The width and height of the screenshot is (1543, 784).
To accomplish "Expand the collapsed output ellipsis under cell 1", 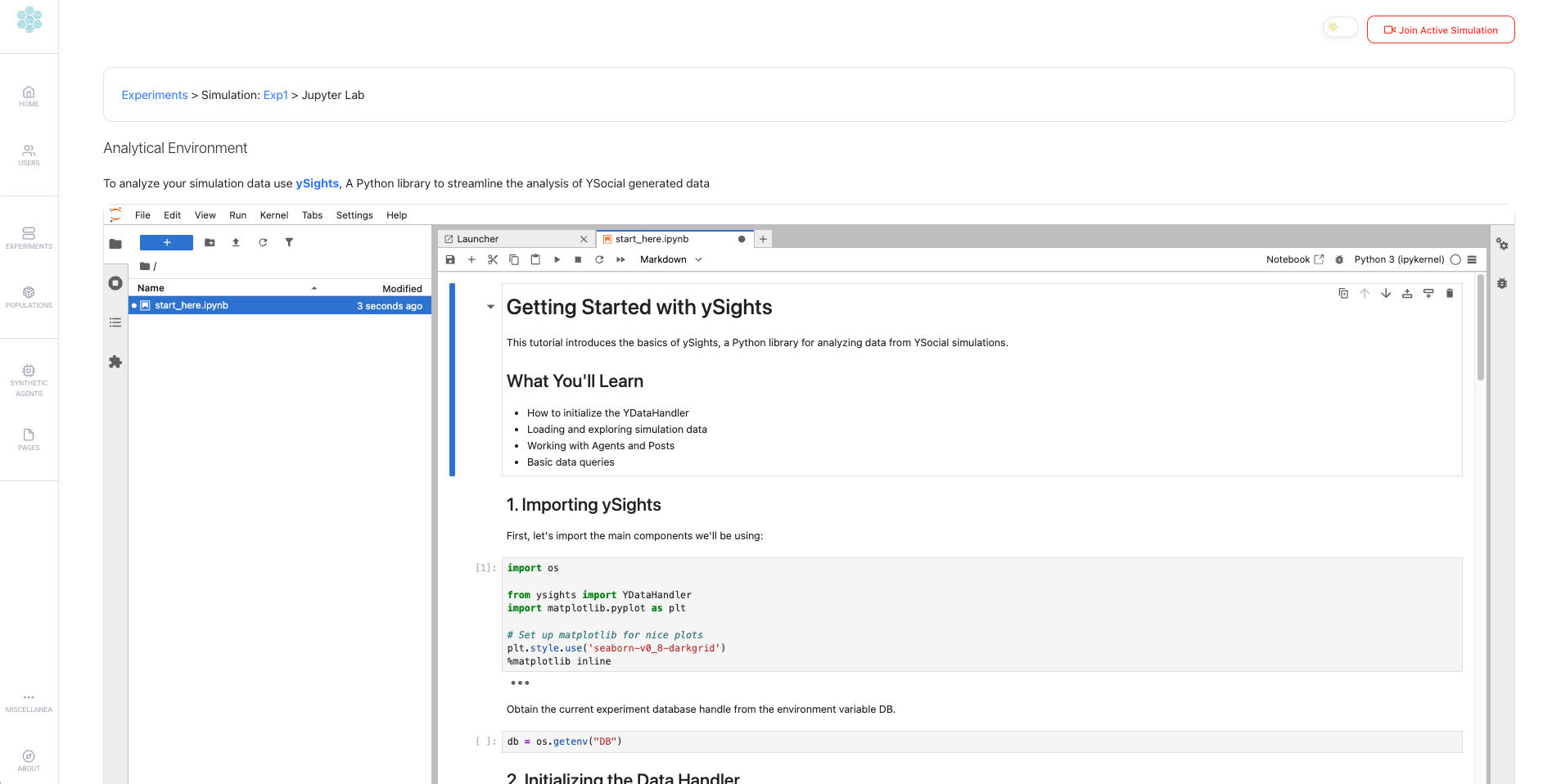I will (x=520, y=683).
